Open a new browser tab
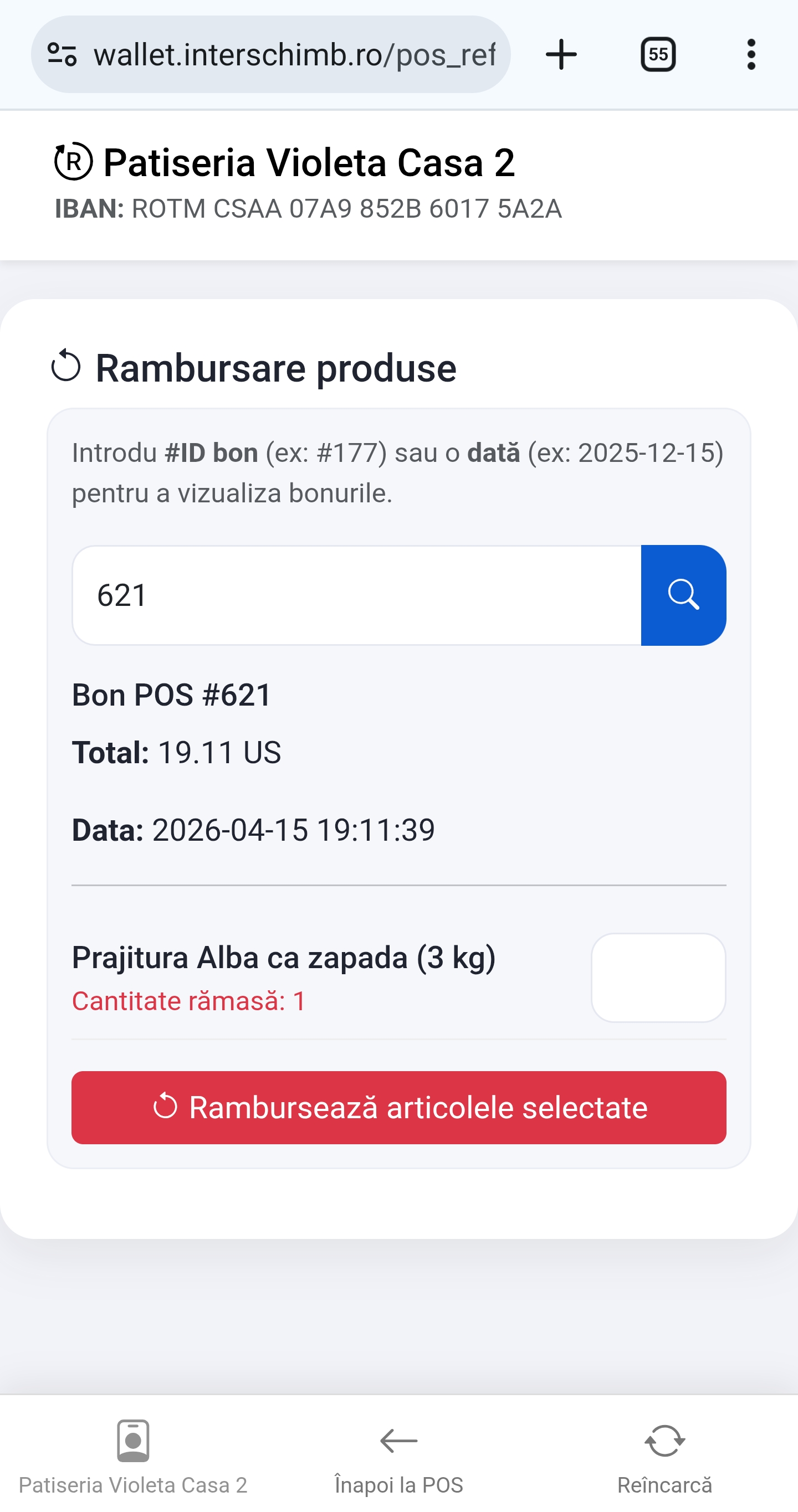Viewport: 798px width, 1512px height. coord(561,55)
